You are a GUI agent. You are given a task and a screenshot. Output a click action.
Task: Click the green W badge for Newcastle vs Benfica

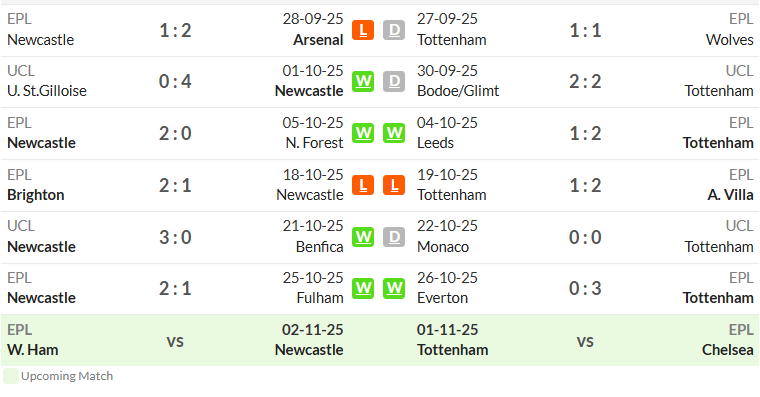[x=363, y=237]
